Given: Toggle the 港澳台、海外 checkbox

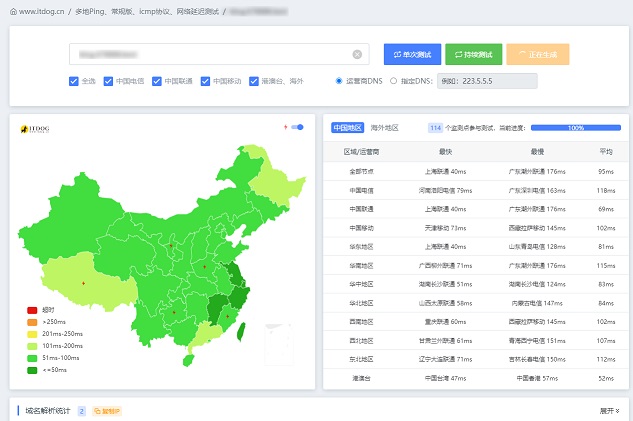Looking at the screenshot, I should click(x=254, y=81).
